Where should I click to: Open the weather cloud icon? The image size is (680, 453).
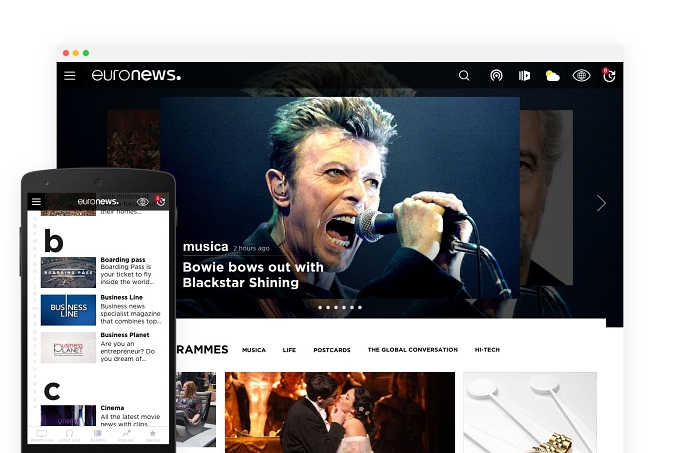point(552,76)
